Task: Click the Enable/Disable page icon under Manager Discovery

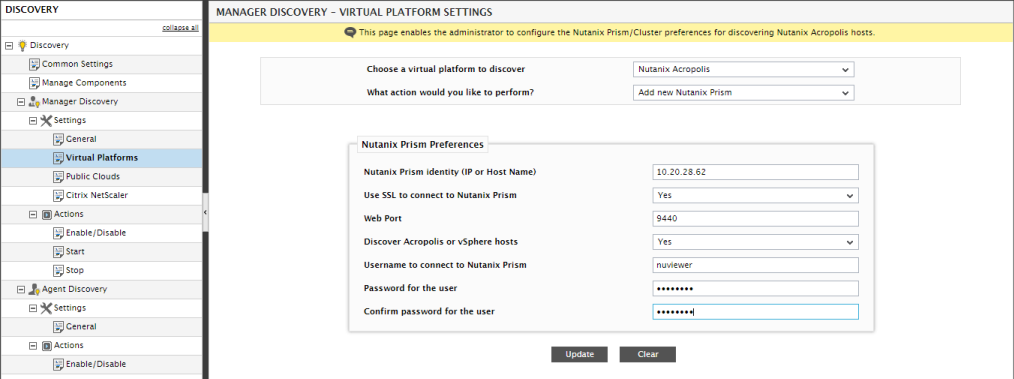Action: pyautogui.click(x=58, y=233)
